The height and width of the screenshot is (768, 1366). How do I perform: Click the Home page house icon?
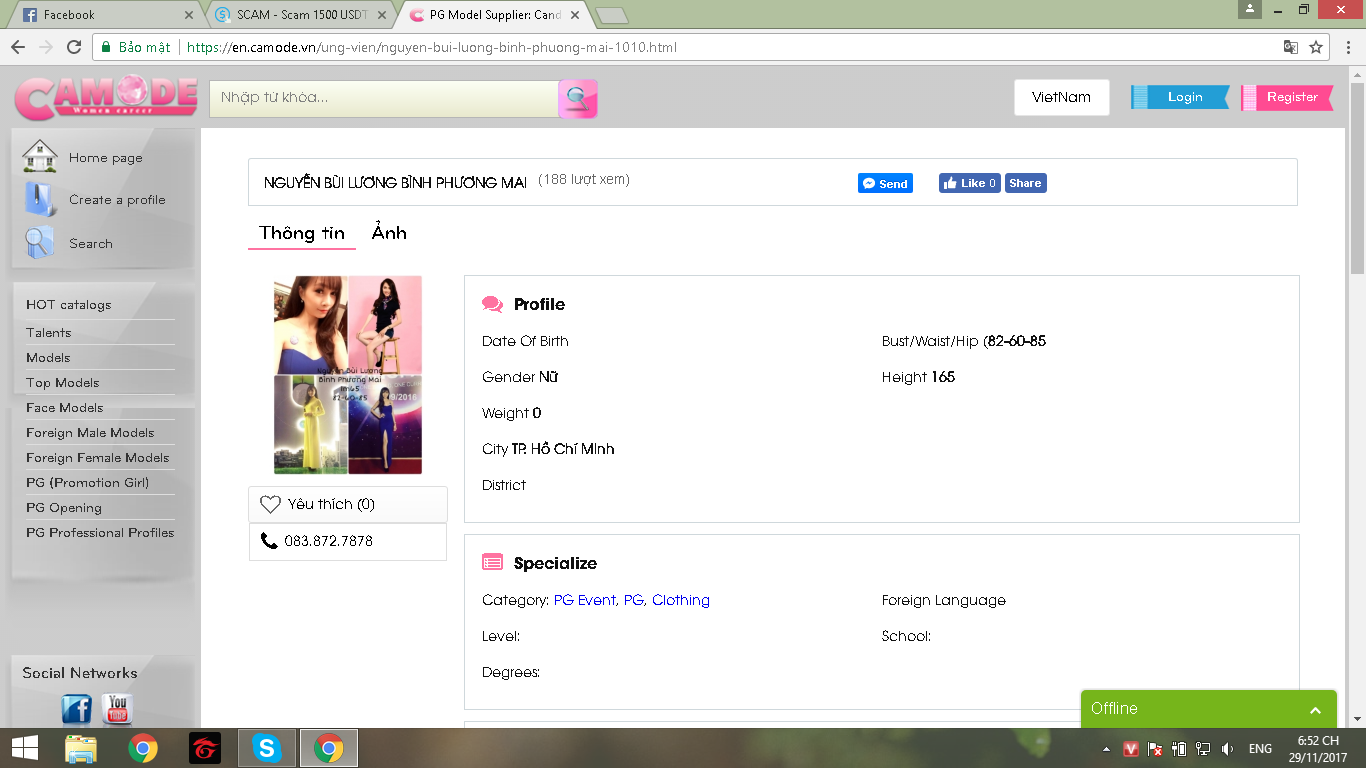pos(40,156)
